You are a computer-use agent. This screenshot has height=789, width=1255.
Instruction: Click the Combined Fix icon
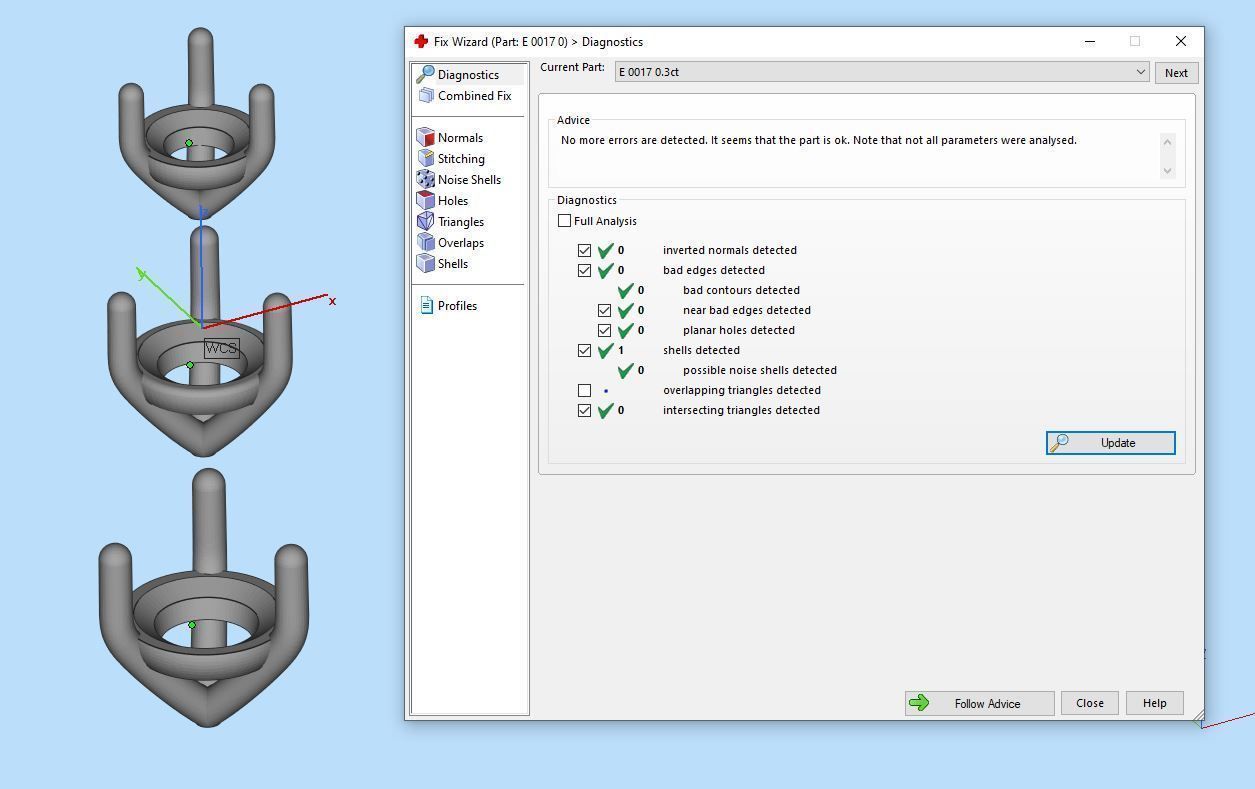(x=426, y=95)
